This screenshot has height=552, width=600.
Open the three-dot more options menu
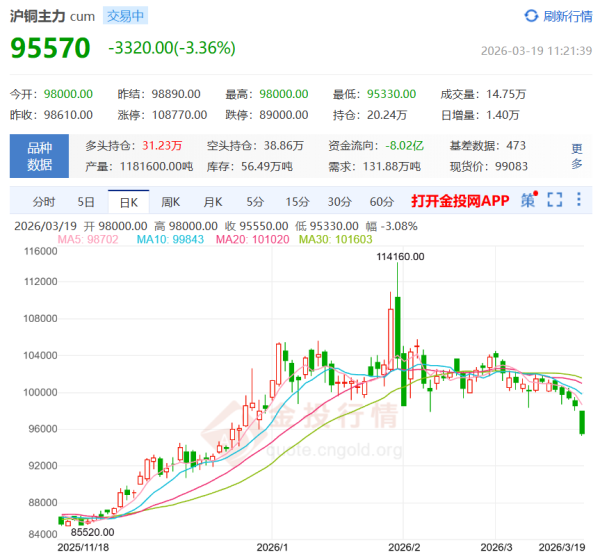point(579,199)
